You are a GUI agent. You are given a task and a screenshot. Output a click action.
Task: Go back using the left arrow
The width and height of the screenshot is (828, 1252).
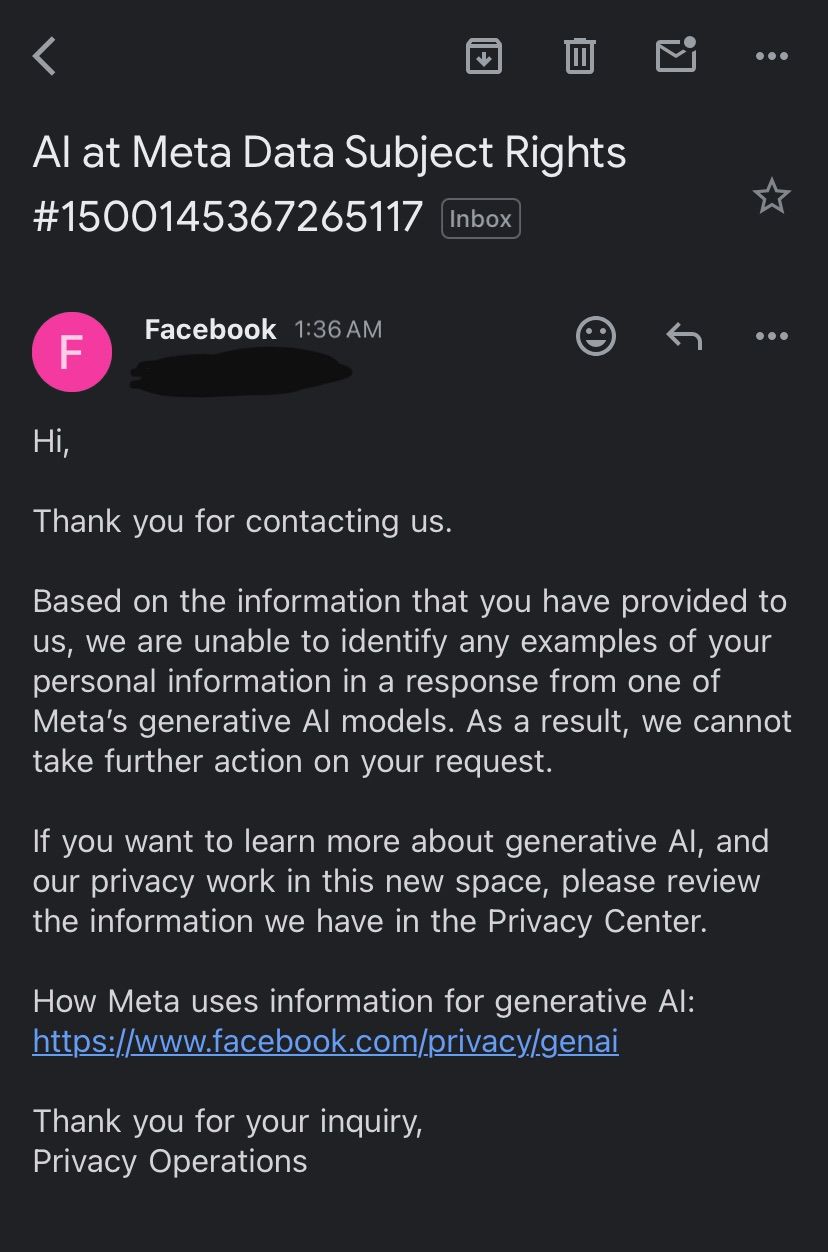[x=45, y=56]
